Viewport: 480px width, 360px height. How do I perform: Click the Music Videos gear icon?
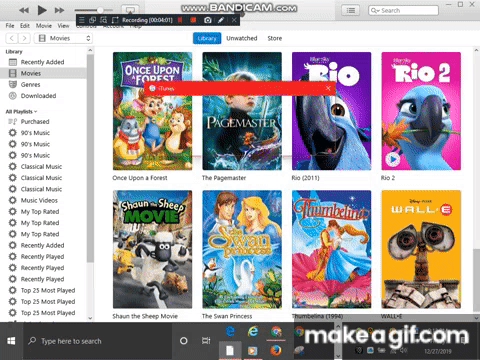point(13,200)
